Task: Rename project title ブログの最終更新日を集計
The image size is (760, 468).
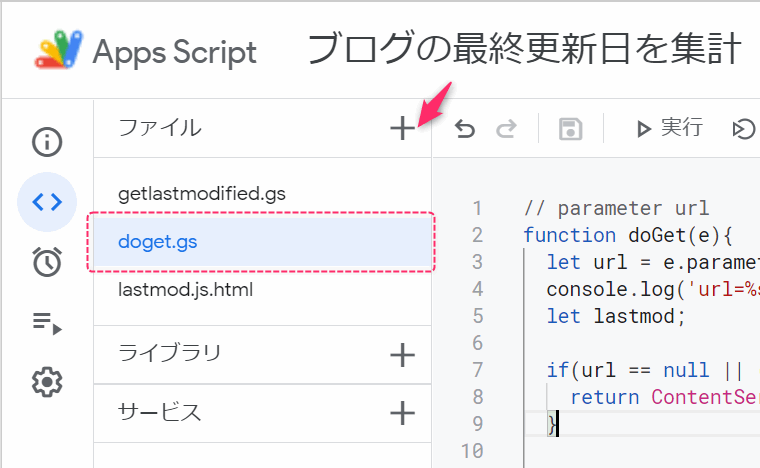Action: pyautogui.click(x=524, y=49)
